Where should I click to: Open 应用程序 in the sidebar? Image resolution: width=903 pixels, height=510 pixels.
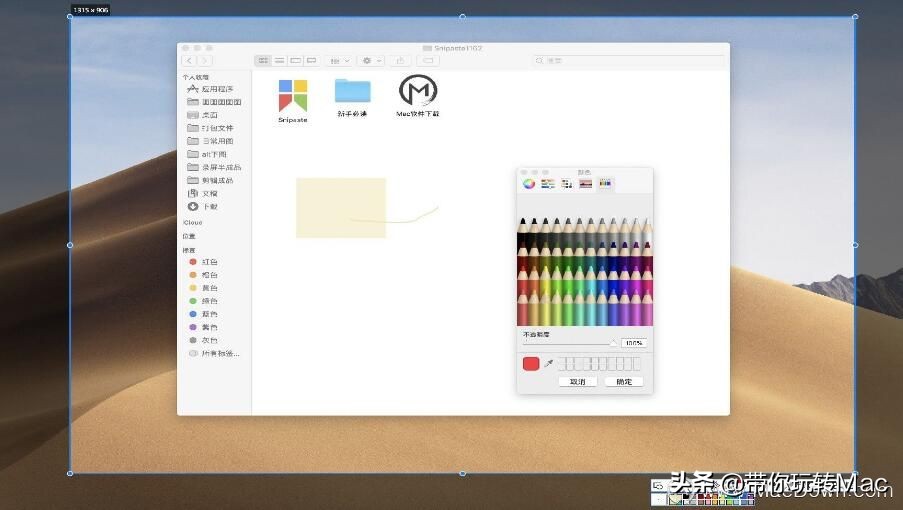point(211,89)
